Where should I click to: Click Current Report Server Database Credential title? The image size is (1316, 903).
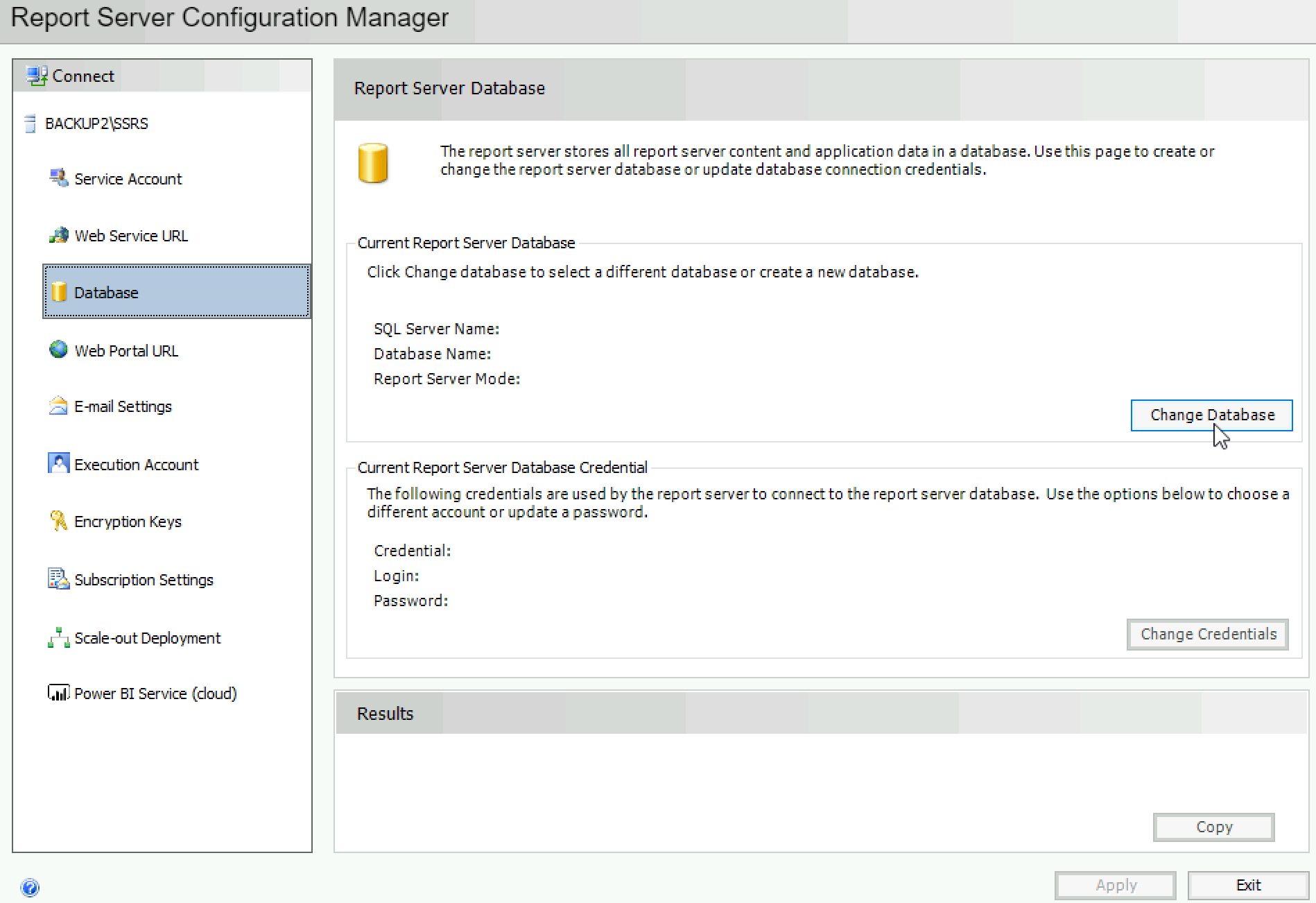pos(503,467)
